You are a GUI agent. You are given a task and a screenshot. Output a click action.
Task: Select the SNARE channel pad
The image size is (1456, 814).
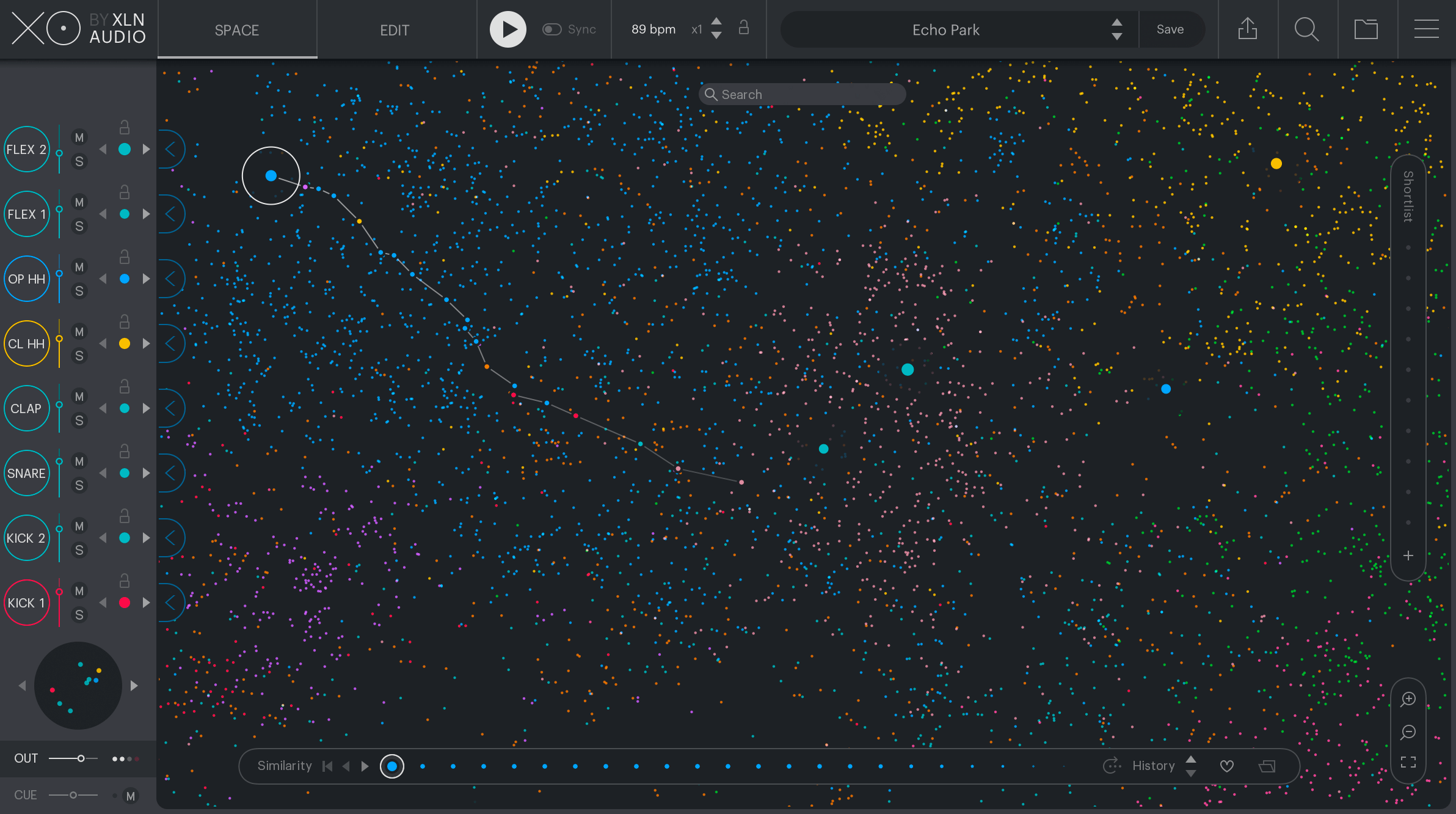click(26, 473)
